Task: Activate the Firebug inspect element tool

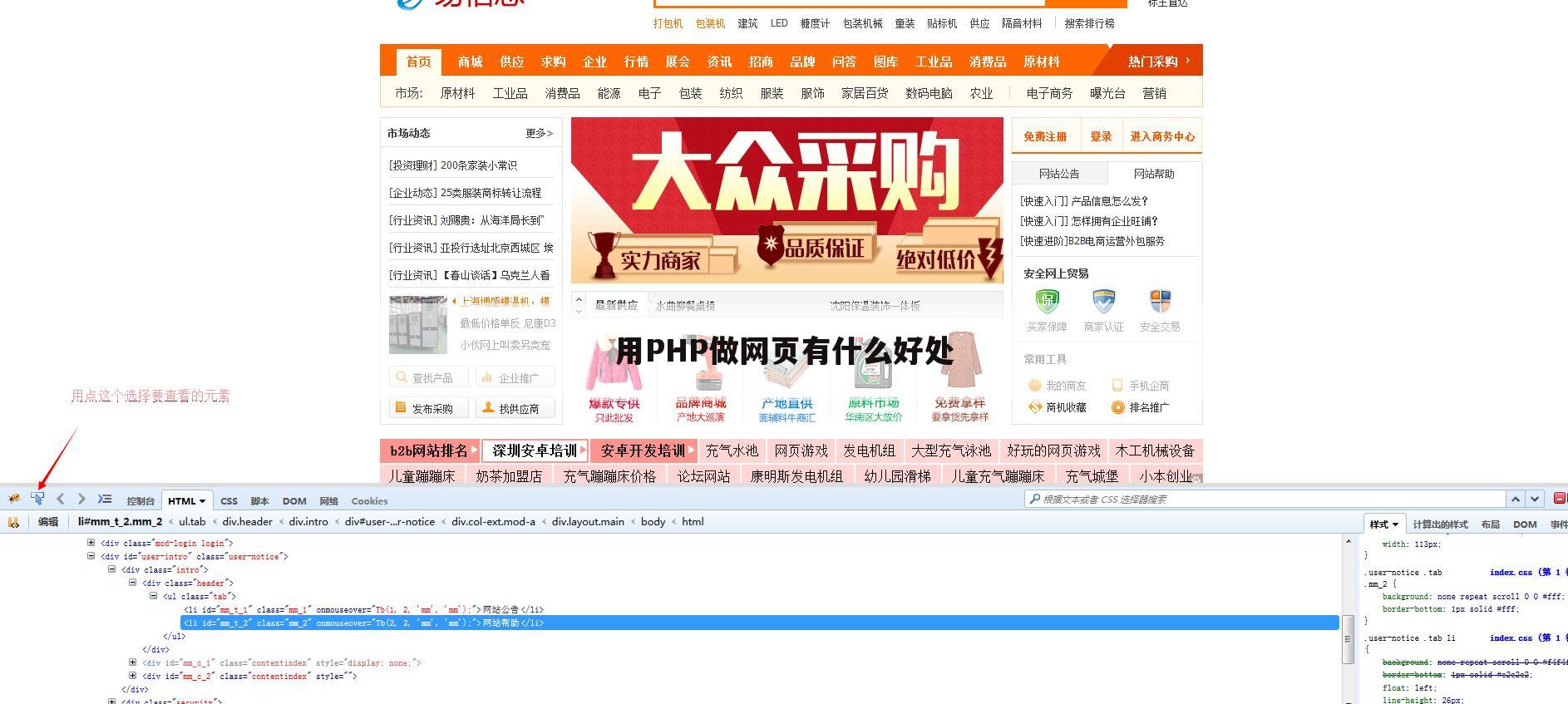Action: (x=37, y=499)
